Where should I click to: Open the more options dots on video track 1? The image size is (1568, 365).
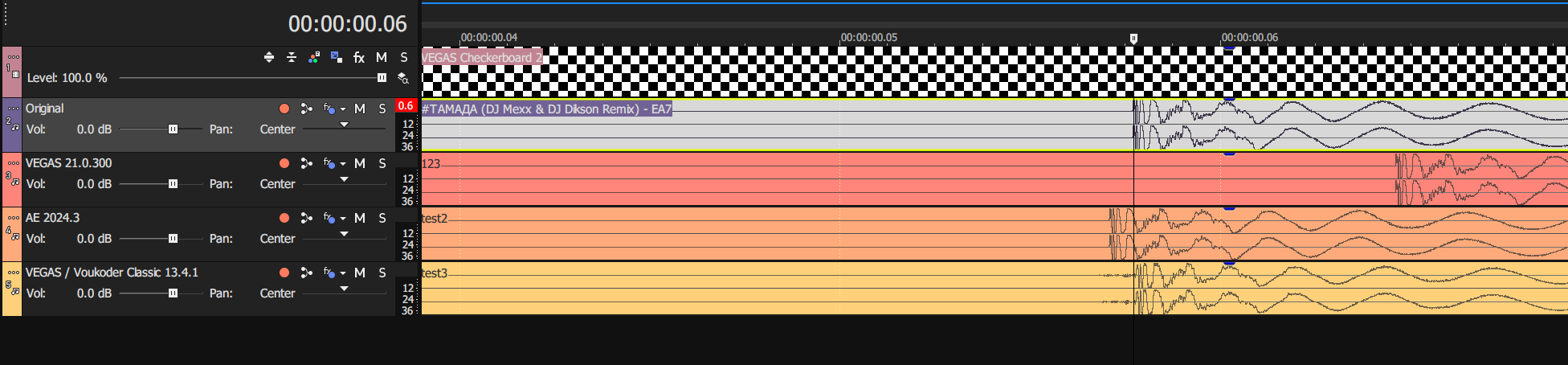(x=13, y=57)
